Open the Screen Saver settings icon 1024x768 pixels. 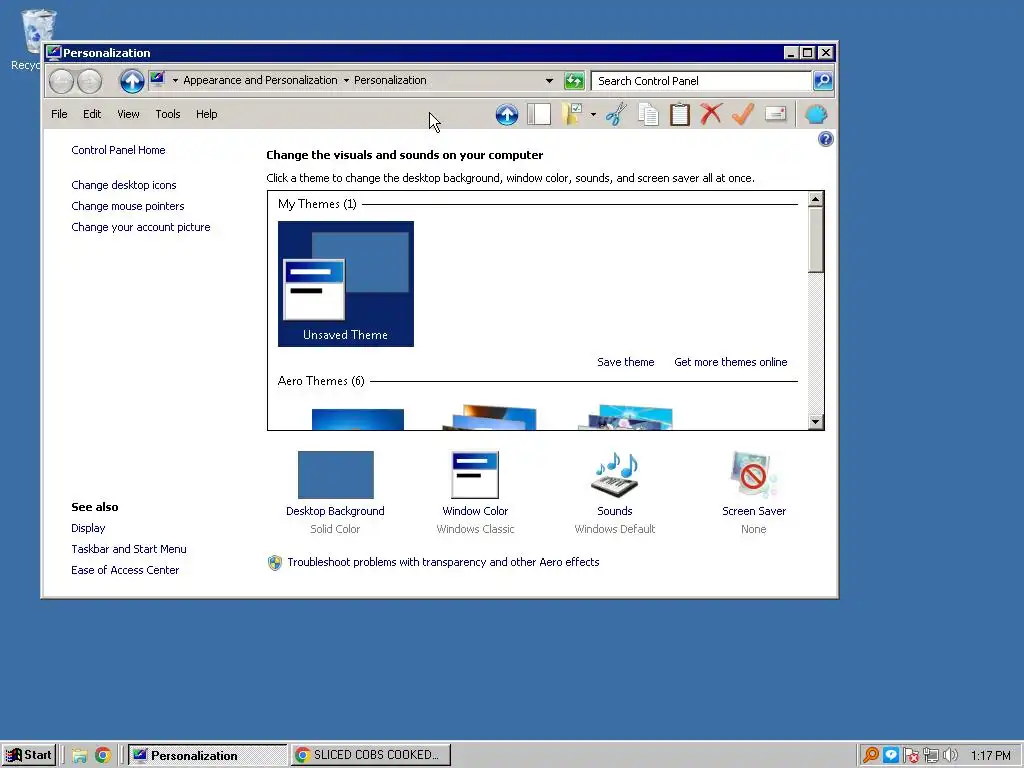click(x=754, y=475)
